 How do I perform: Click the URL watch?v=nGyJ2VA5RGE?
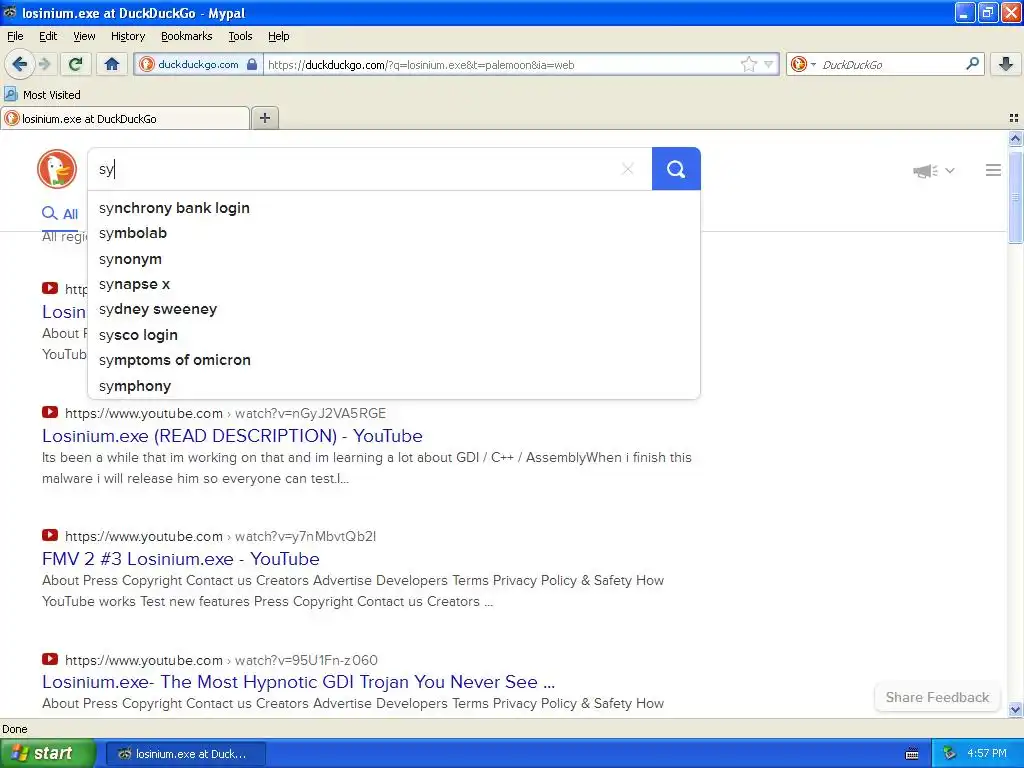click(310, 413)
